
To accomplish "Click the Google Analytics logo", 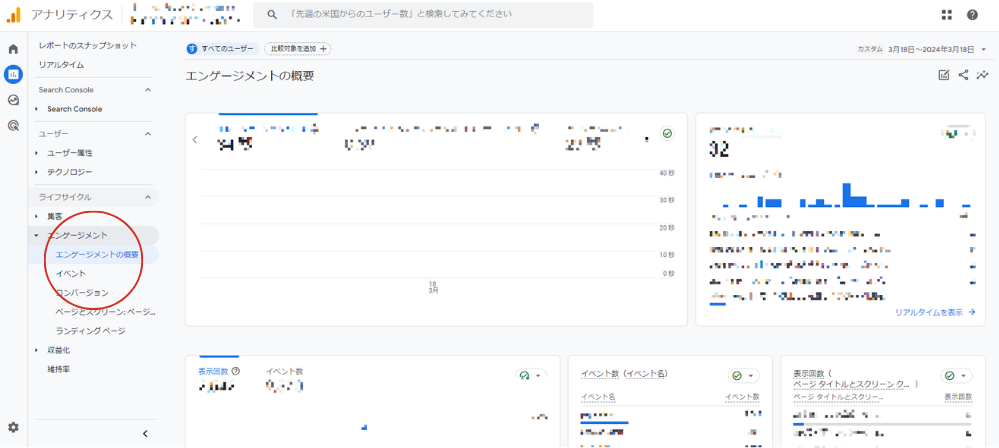I will click(14, 14).
